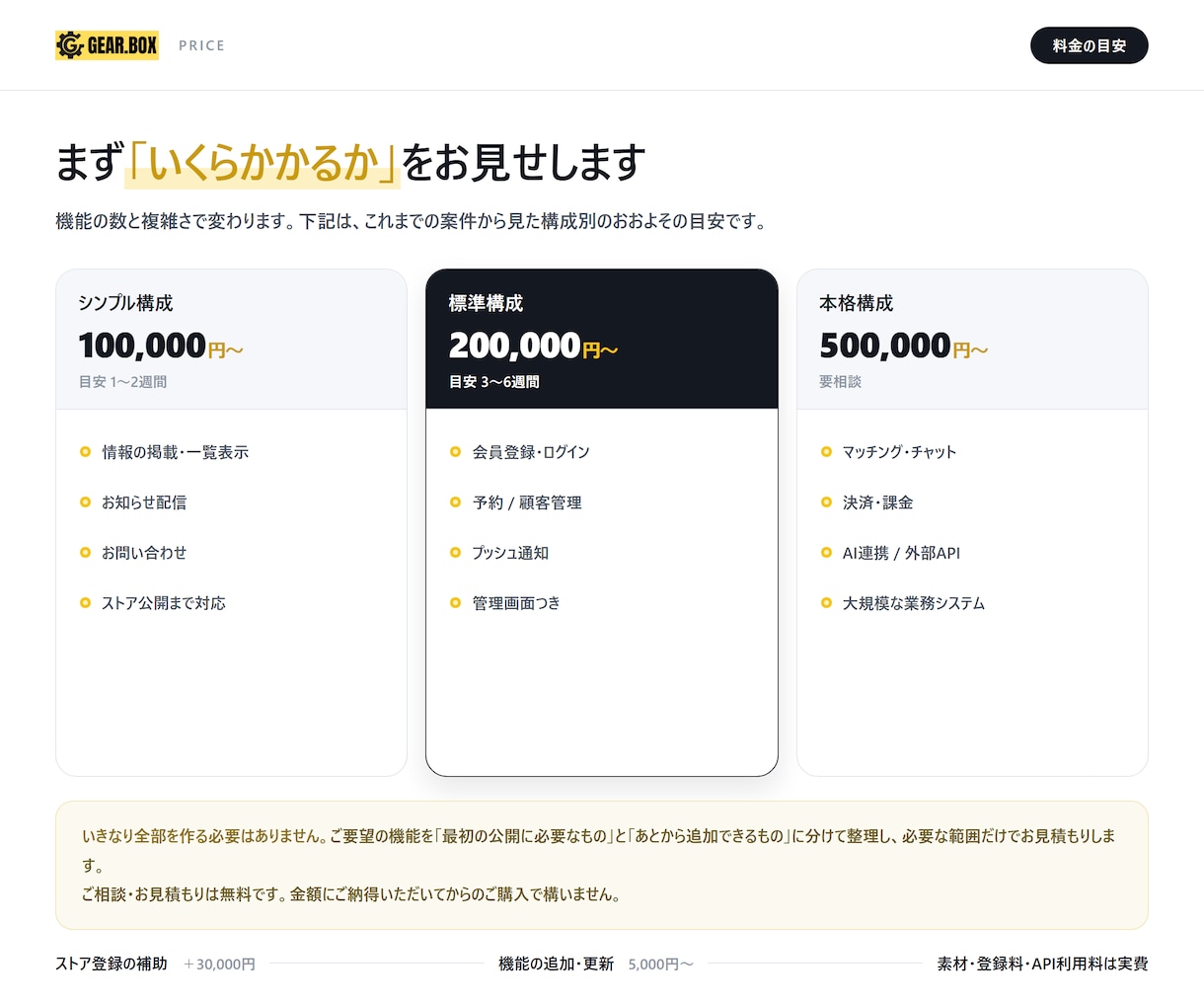Click the highlighted いくらかかるか heading phrase

point(263,163)
